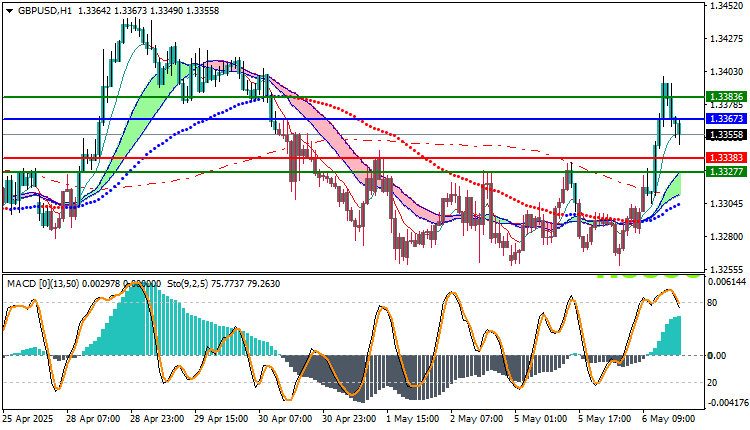The height and width of the screenshot is (430, 750).
Task: Click the 25 Apr 2025 time label
Action: click(28, 419)
